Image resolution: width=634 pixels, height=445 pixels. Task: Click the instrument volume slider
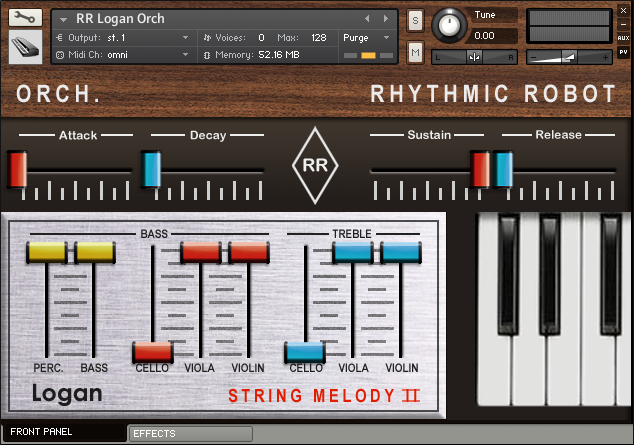569,57
